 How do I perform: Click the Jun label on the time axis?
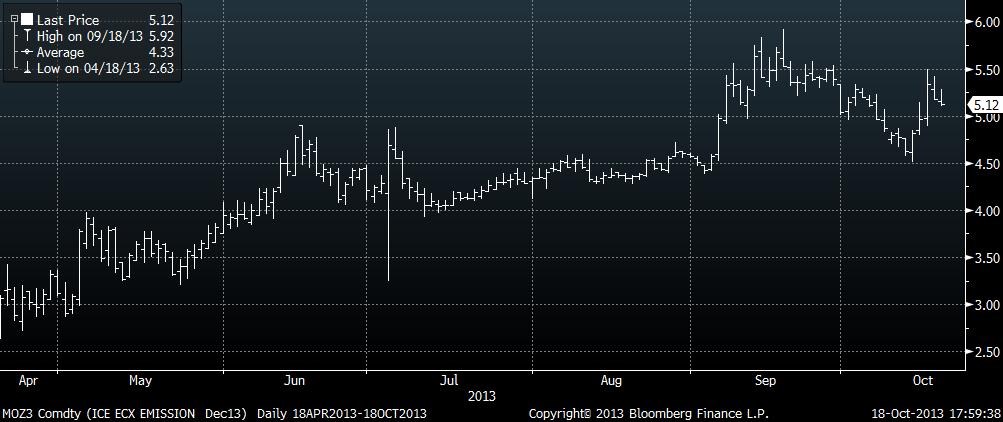(294, 381)
